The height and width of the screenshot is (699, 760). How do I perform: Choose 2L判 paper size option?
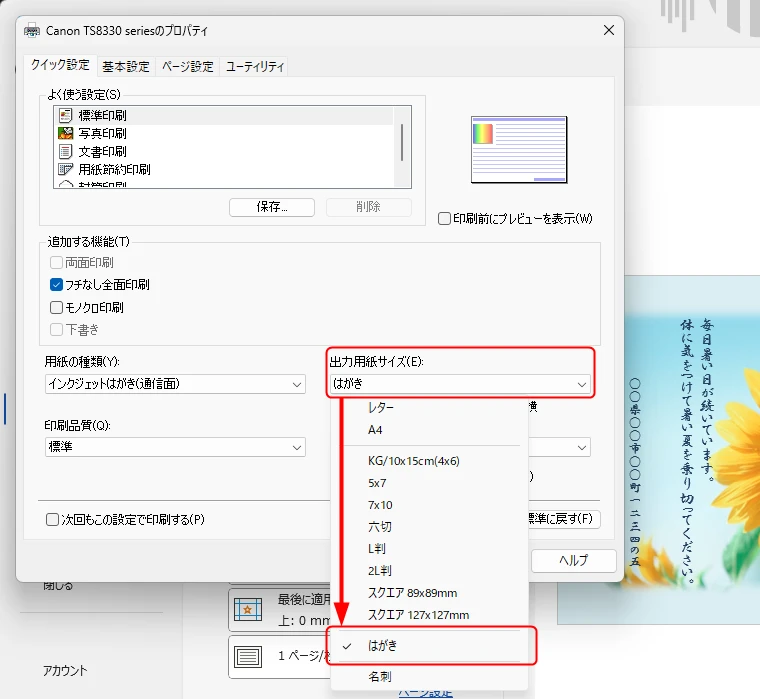point(429,571)
